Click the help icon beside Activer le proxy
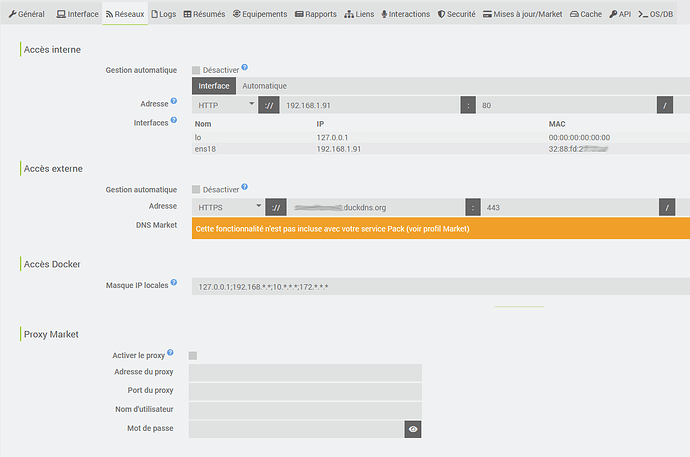Screen dimensions: 690x457 point(171,353)
